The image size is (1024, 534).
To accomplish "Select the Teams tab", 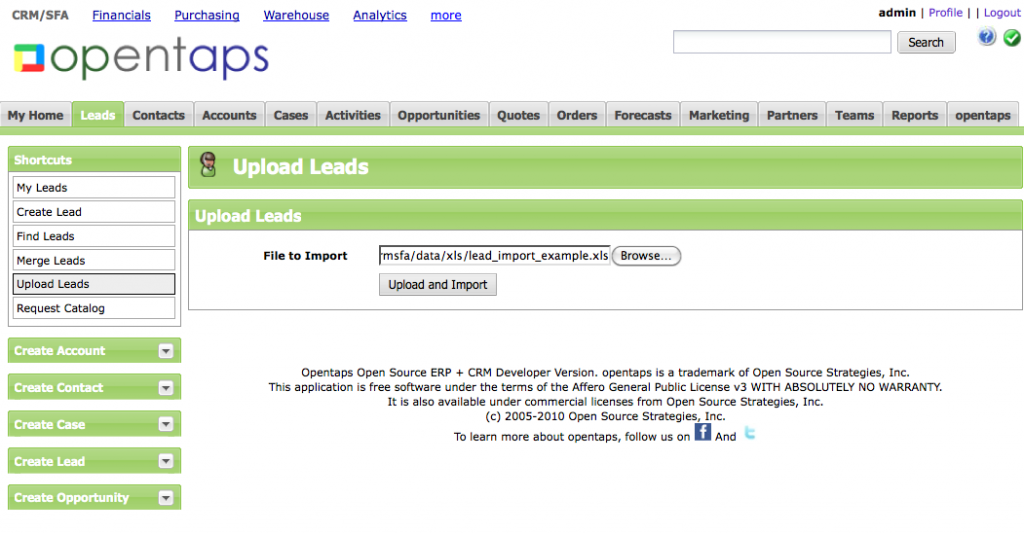I will pos(854,115).
